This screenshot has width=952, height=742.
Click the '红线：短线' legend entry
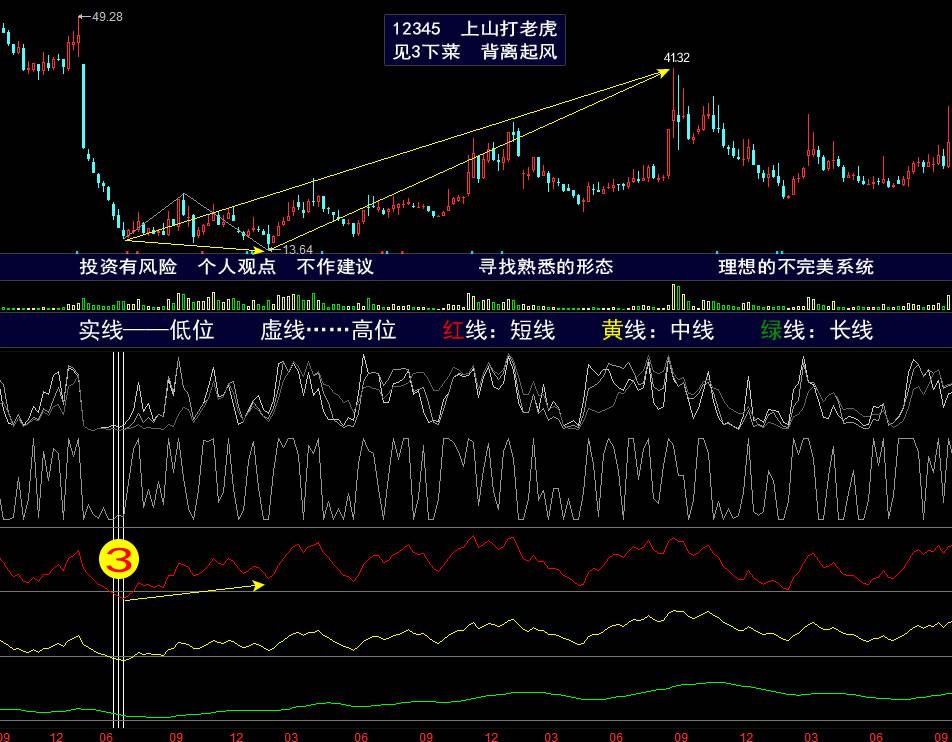click(x=498, y=330)
